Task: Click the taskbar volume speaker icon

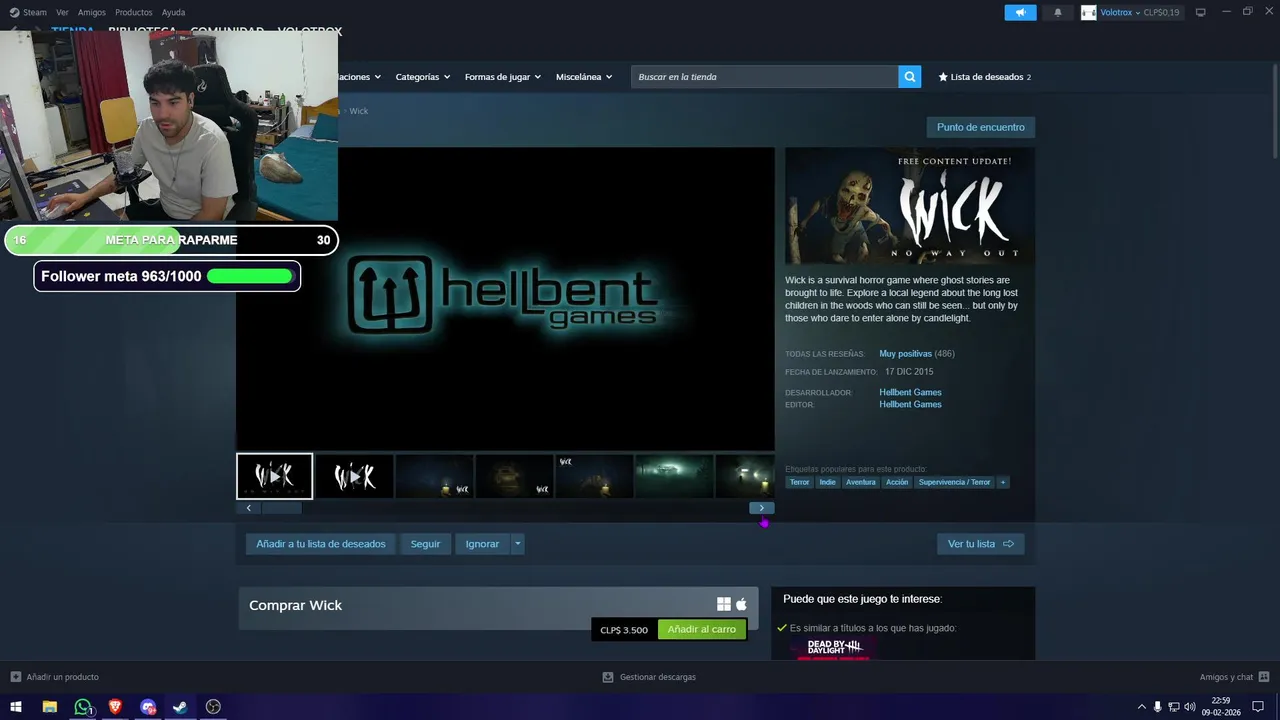Action: pyautogui.click(x=1190, y=707)
